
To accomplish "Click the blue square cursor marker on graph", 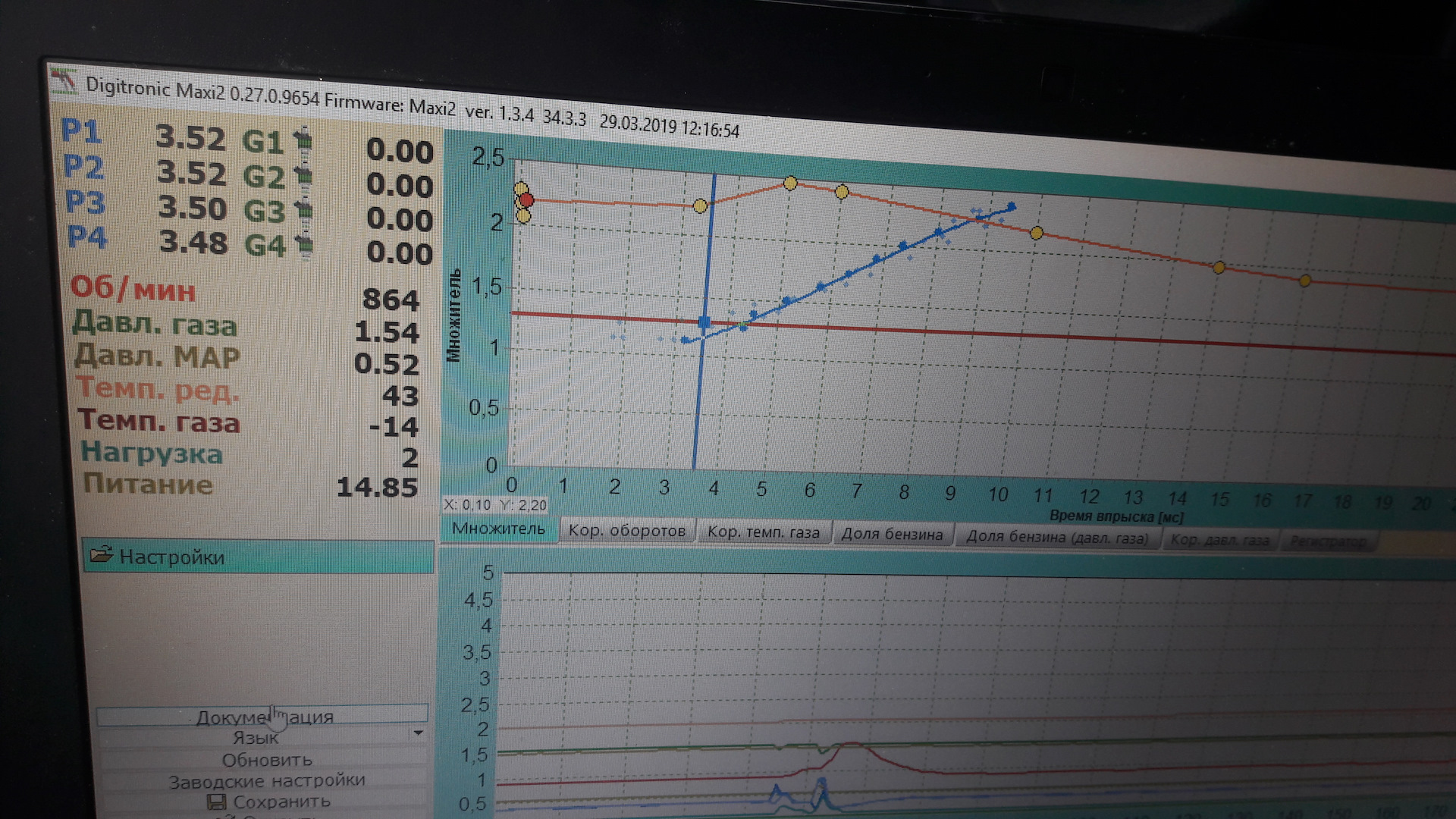I will coord(704,323).
